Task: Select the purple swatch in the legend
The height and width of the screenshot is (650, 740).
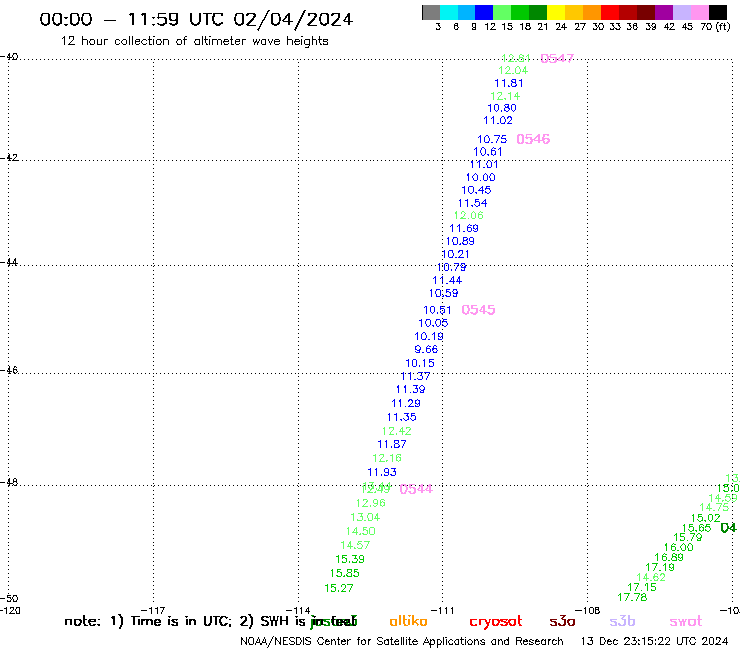Action: (663, 12)
